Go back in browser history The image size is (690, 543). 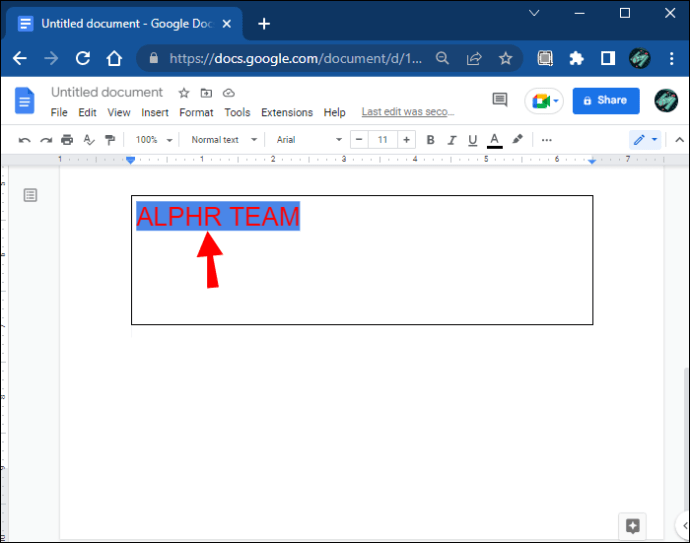pos(20,58)
